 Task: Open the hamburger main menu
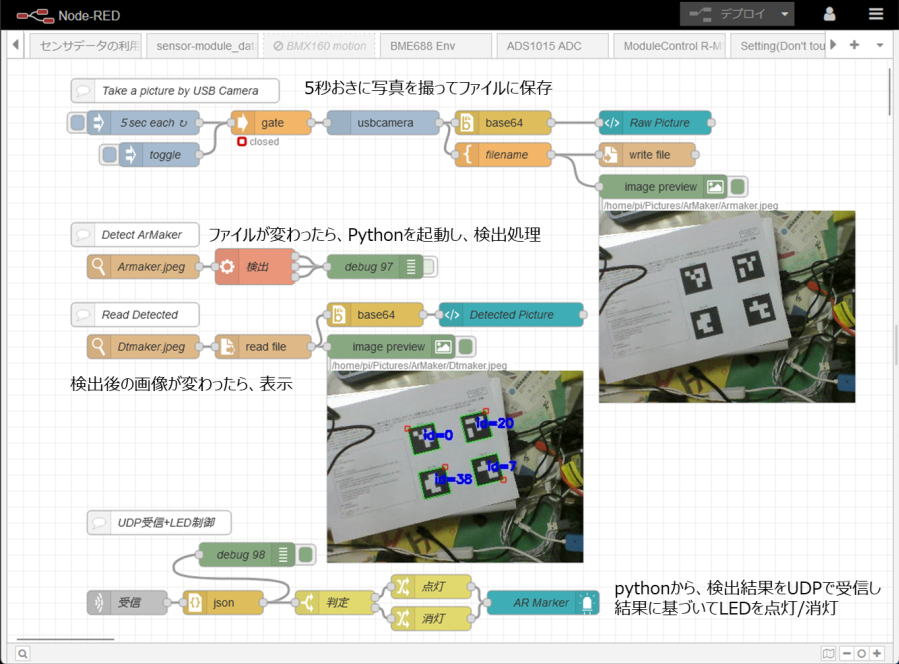[x=876, y=15]
